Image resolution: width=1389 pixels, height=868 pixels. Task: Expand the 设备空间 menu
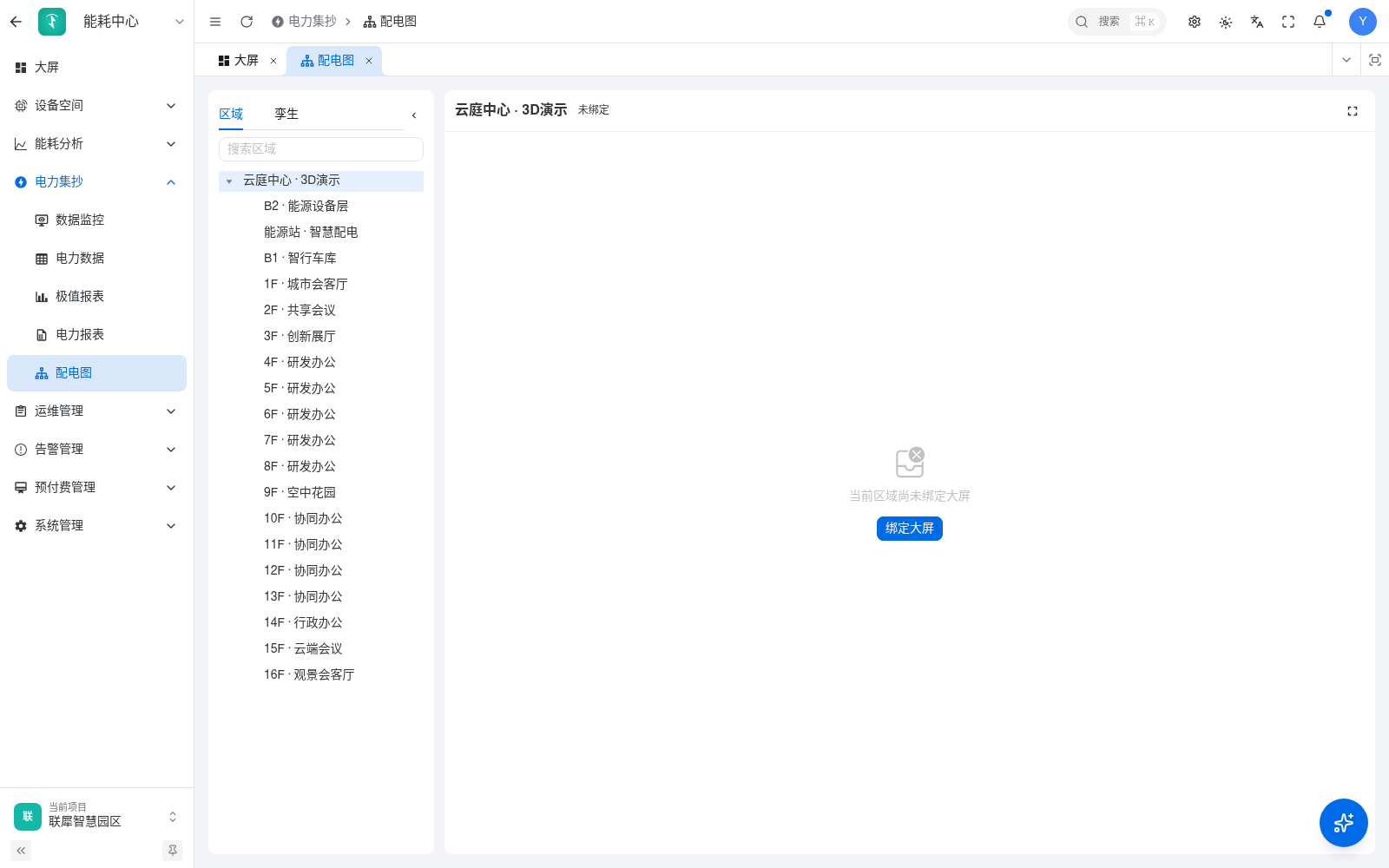[x=96, y=105]
